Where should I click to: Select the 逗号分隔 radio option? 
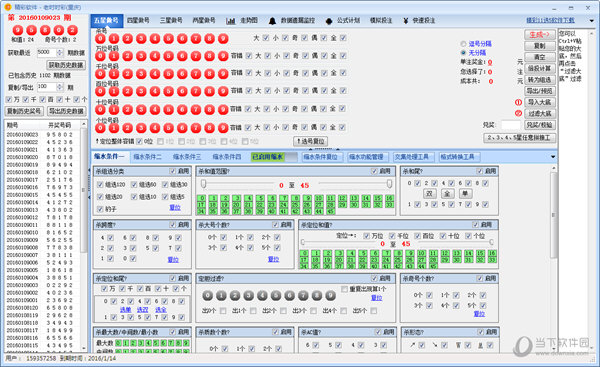463,44
